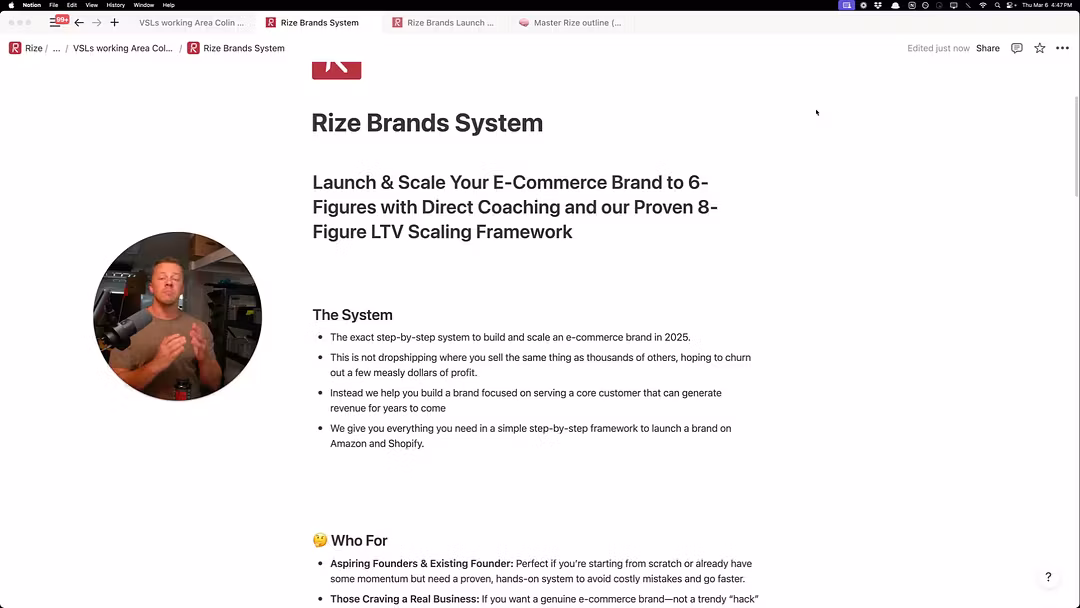Screen dimensions: 1080x608
Task: Open the Apple menu
Action: [x=11, y=5]
